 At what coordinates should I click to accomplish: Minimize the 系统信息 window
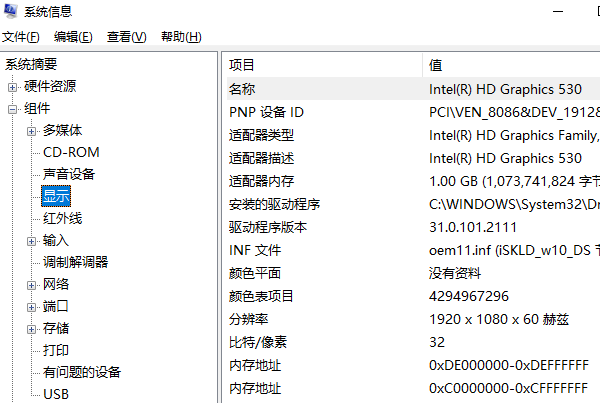click(558, 11)
